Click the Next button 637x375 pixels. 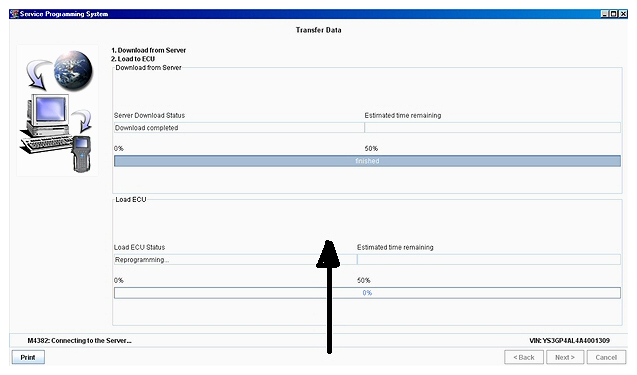[565, 358]
